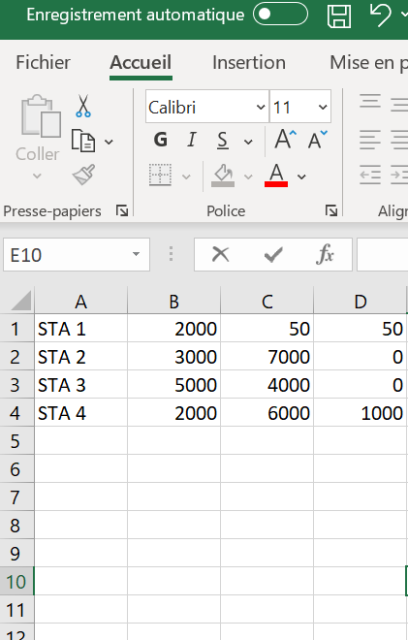This screenshot has height=640, width=408.
Task: Click the insert function fx button
Action: [x=325, y=255]
